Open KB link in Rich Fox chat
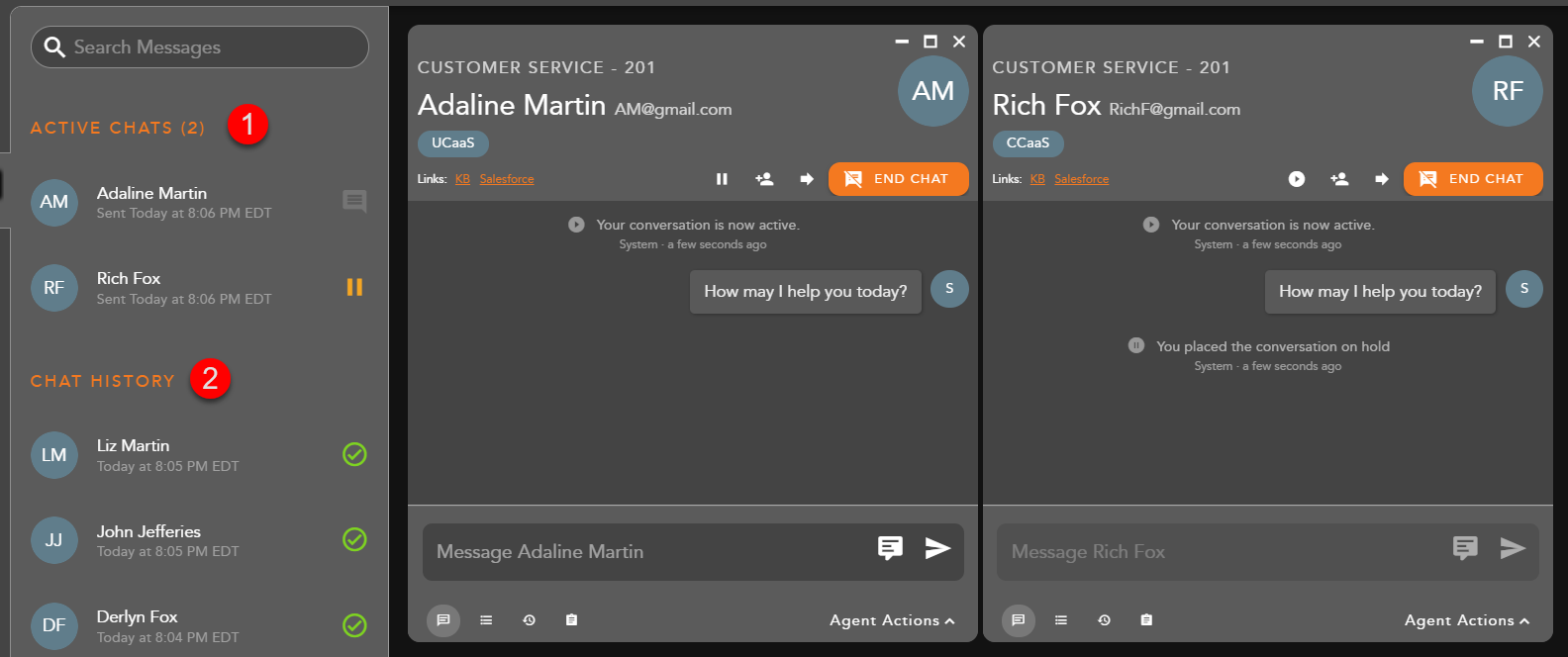Image resolution: width=1568 pixels, height=657 pixels. 1037,179
